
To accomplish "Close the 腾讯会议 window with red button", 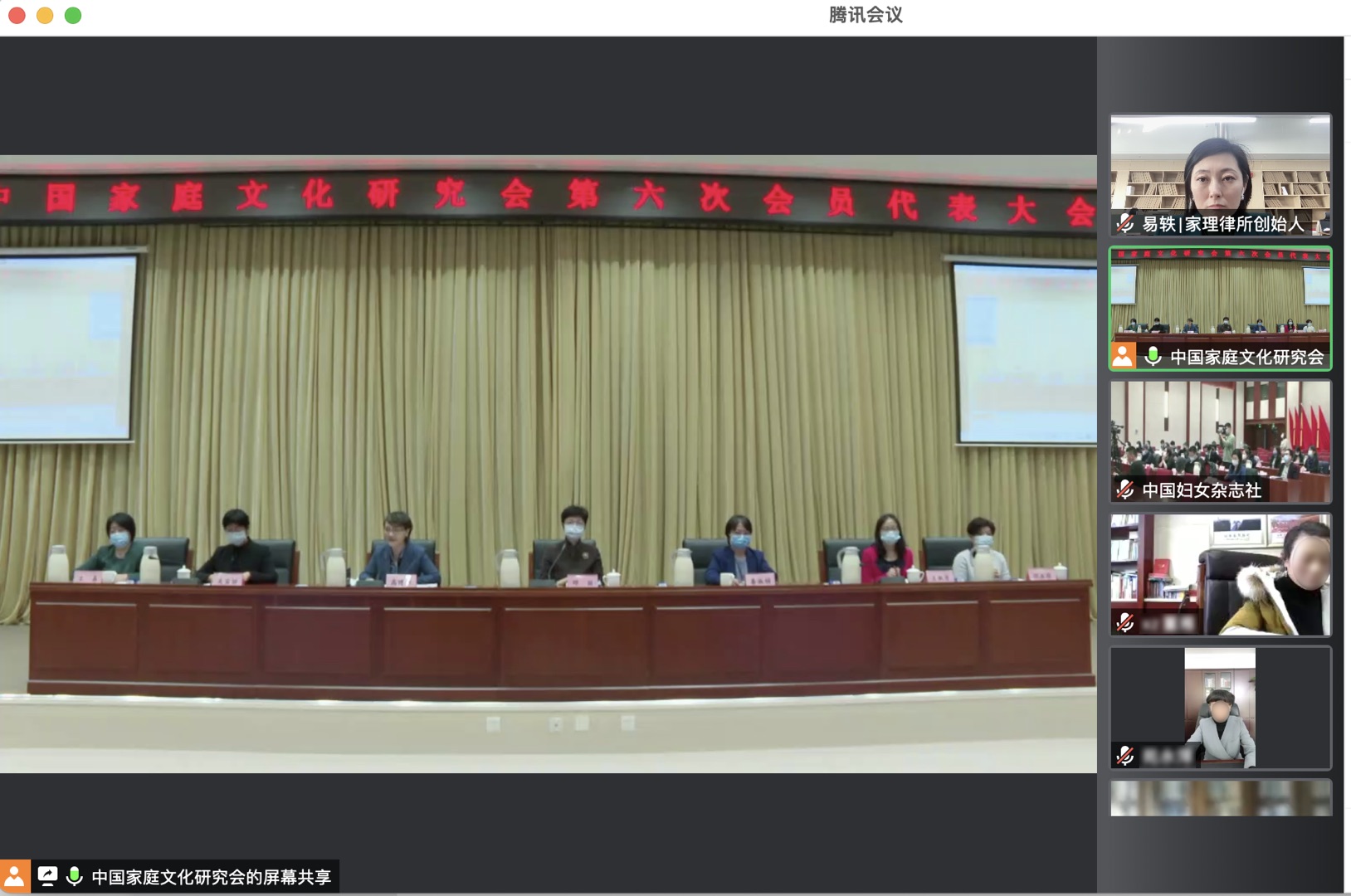I will (17, 15).
